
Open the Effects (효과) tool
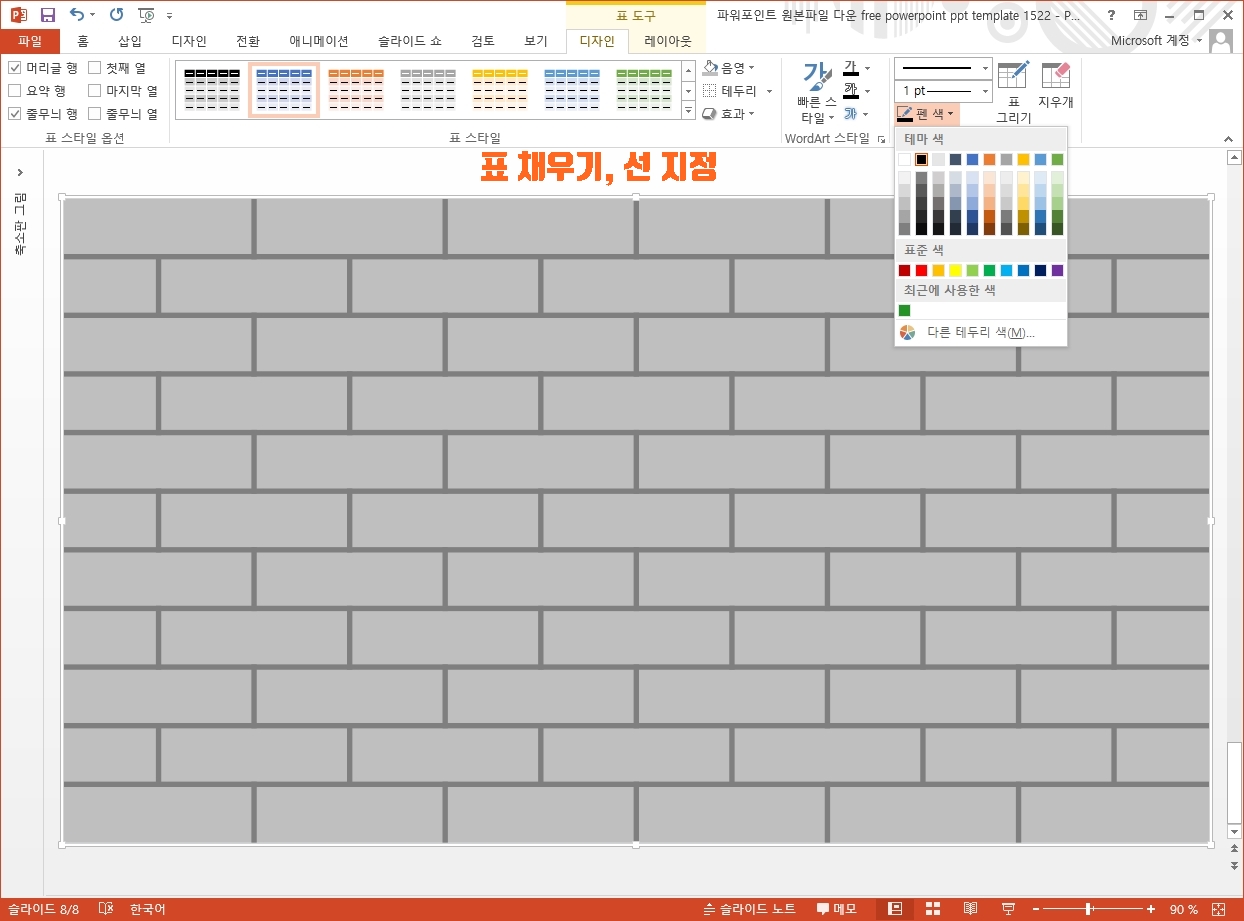[729, 114]
